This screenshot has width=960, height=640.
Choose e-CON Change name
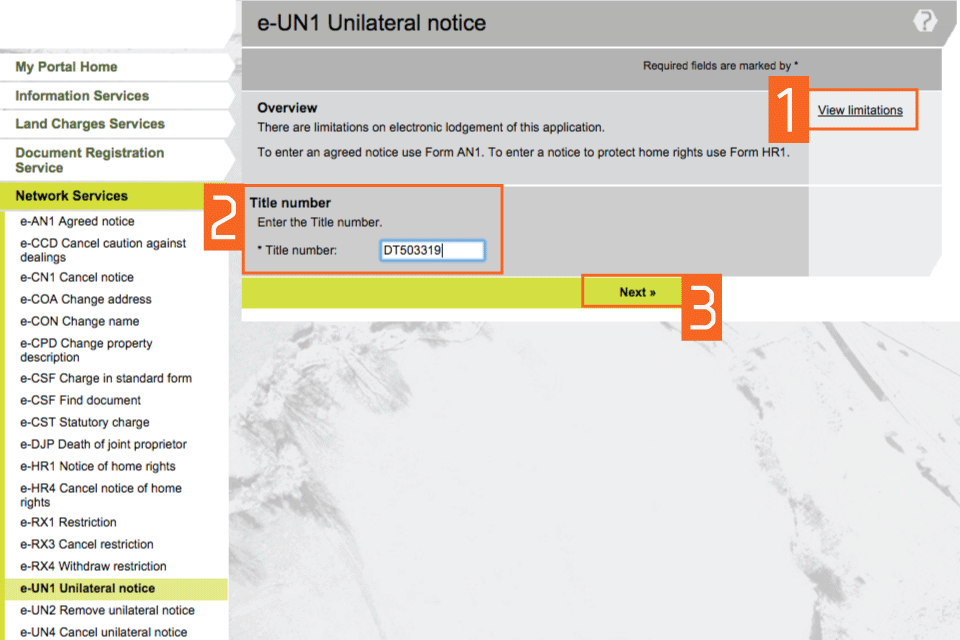[80, 322]
